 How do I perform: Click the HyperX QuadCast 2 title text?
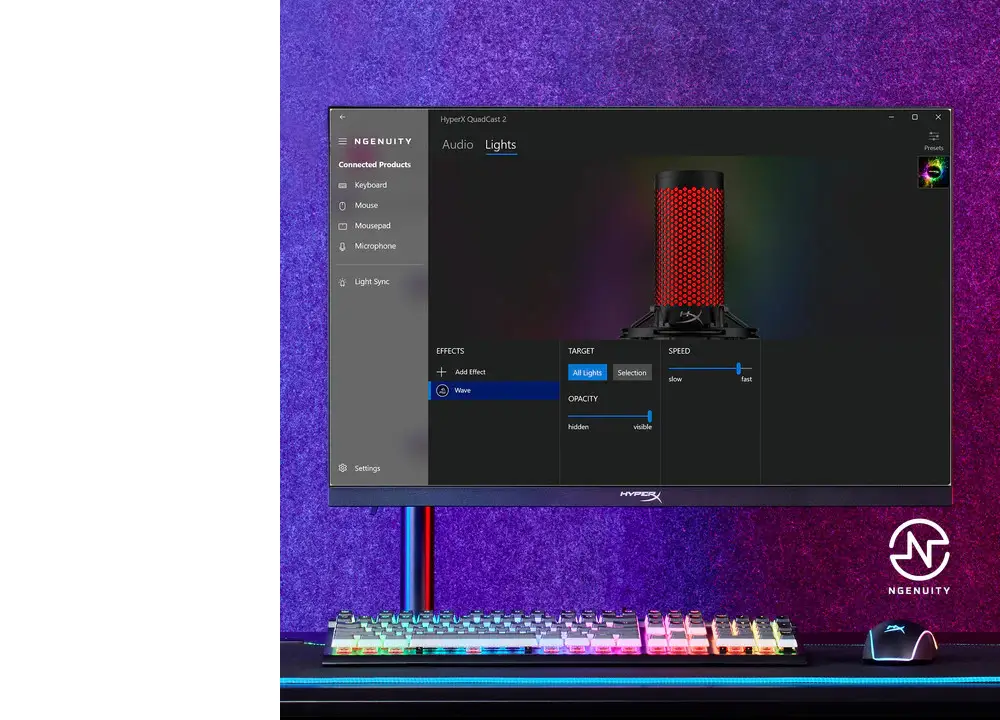coord(473,119)
